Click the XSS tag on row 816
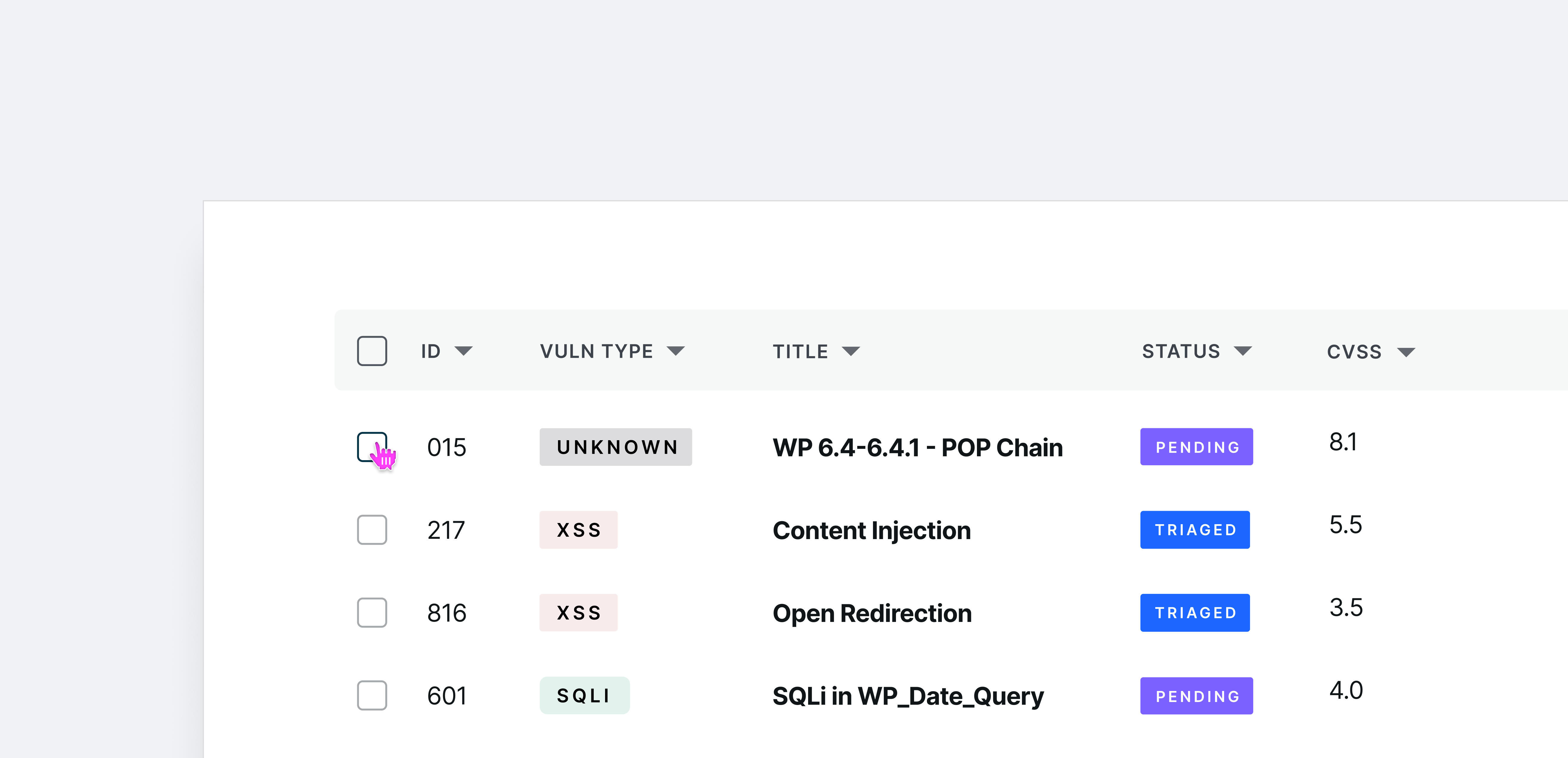The image size is (1568, 758). point(578,612)
